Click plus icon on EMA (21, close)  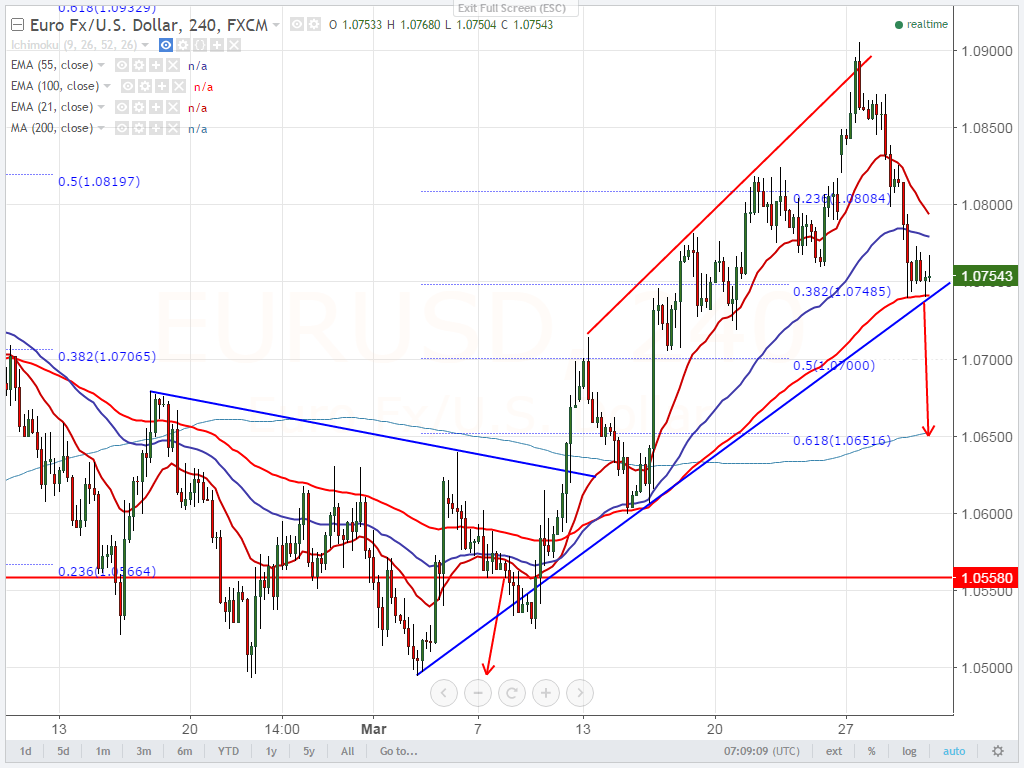coord(155,107)
